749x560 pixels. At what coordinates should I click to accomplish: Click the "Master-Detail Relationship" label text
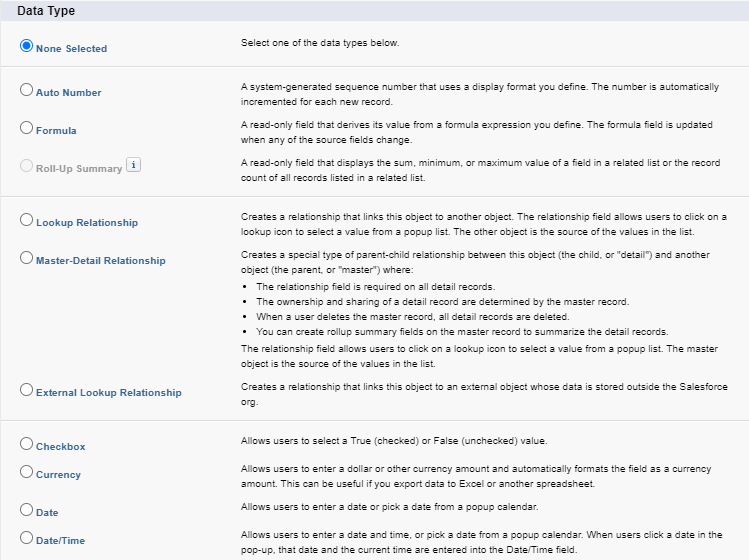pyautogui.click(x=100, y=261)
